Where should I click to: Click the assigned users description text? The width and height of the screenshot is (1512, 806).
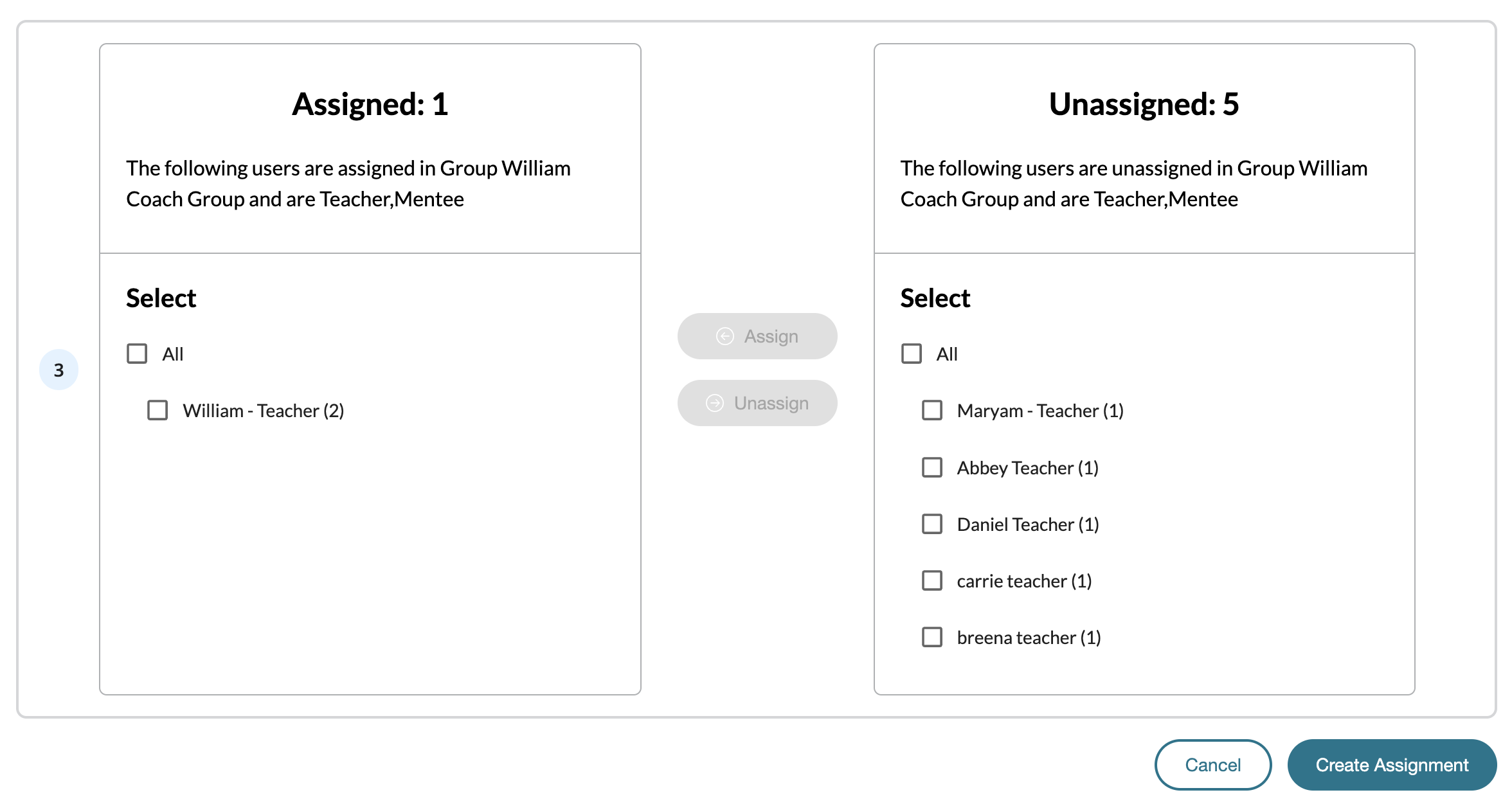(348, 184)
